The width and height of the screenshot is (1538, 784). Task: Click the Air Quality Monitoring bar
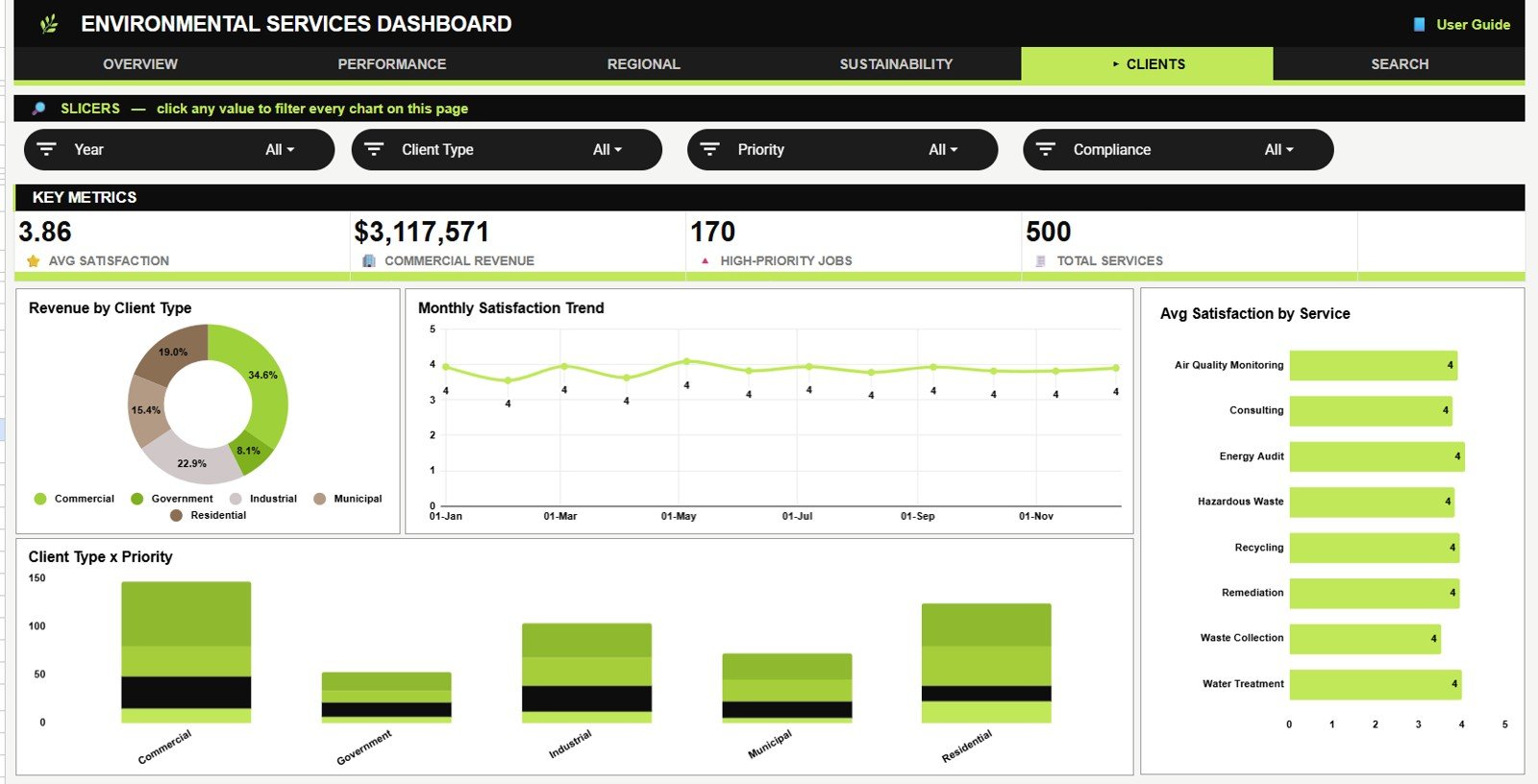[x=1374, y=365]
